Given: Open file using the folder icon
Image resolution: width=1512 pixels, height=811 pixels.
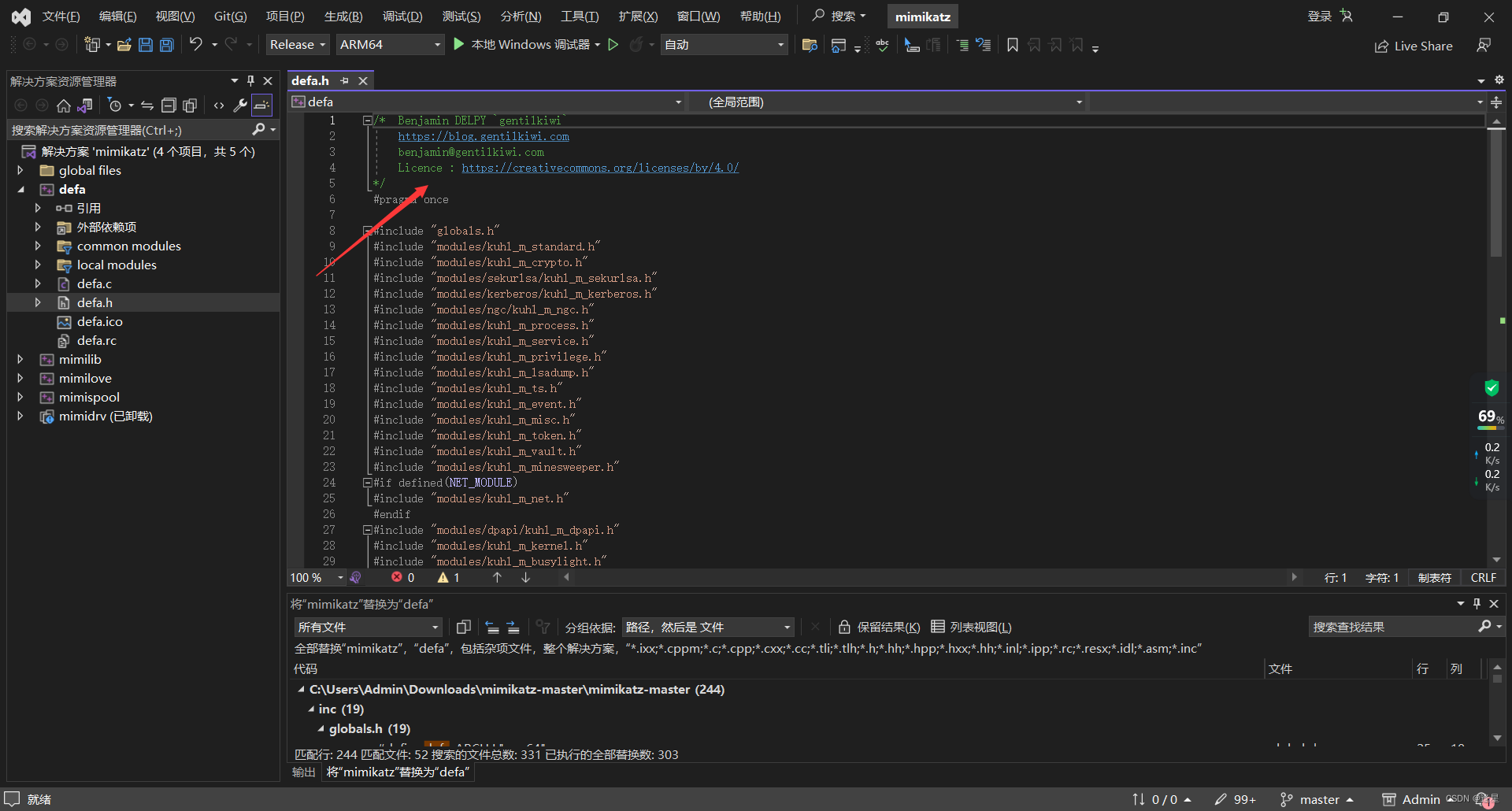Looking at the screenshot, I should [124, 45].
